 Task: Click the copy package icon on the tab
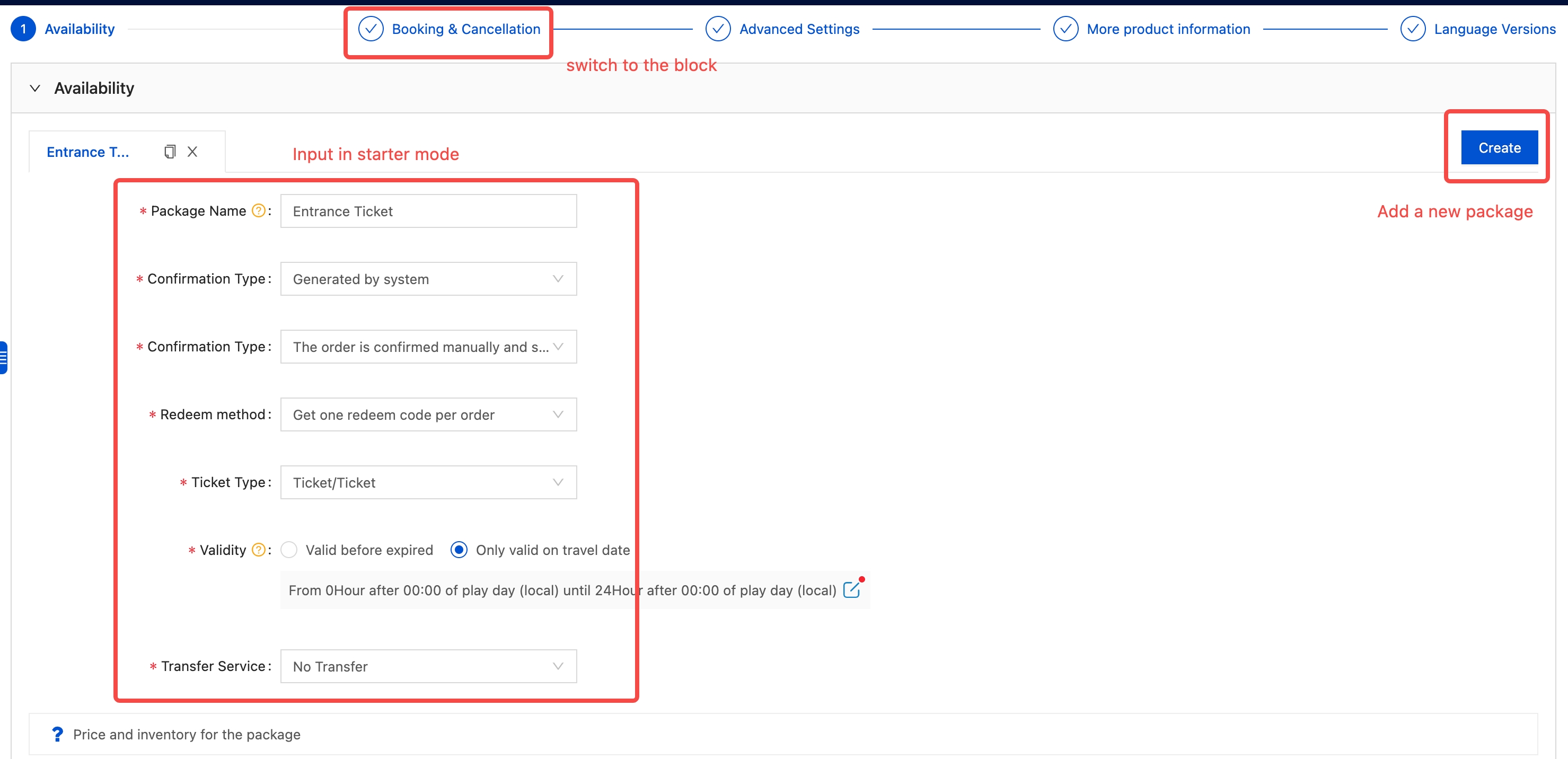pyautogui.click(x=170, y=152)
